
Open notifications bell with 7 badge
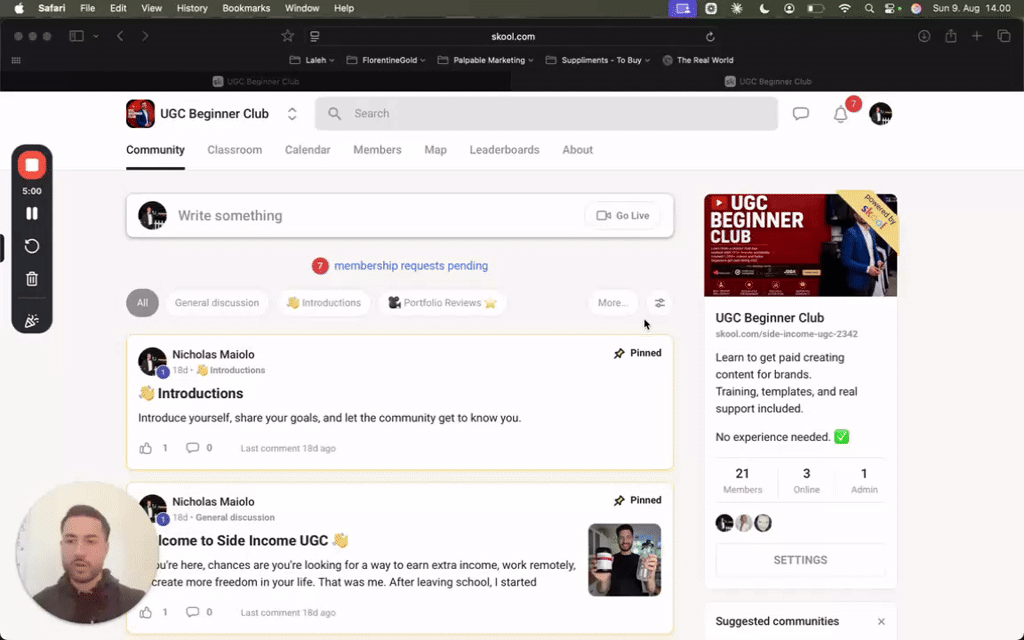pos(840,114)
